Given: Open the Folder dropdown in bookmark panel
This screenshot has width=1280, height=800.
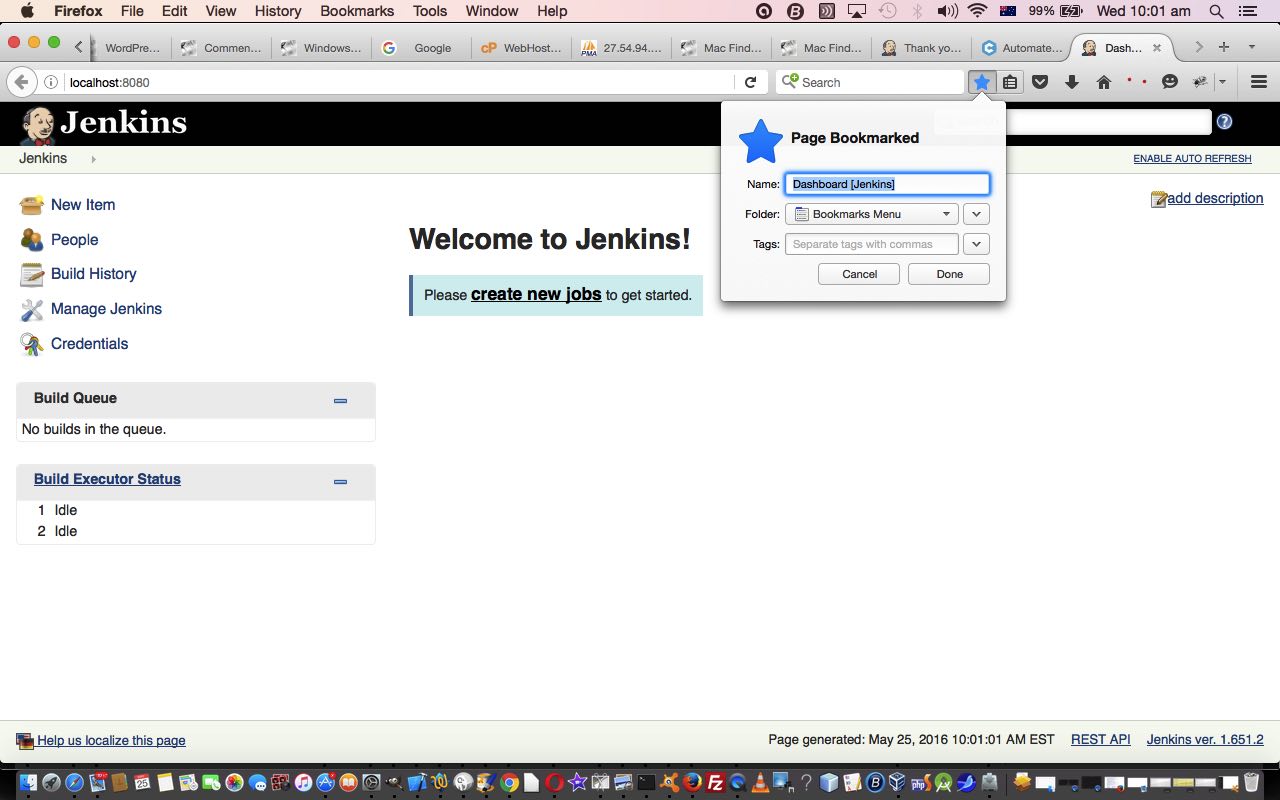Looking at the screenshot, I should click(872, 214).
